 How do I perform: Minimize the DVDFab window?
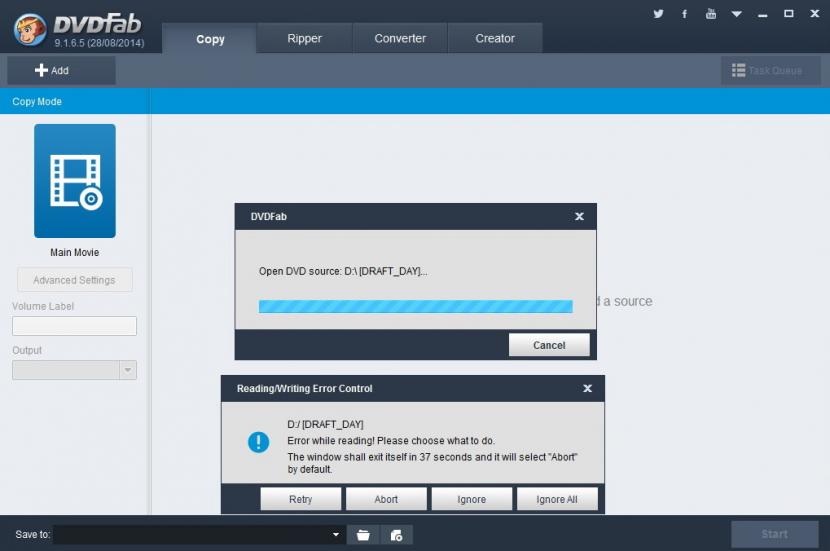pos(762,14)
